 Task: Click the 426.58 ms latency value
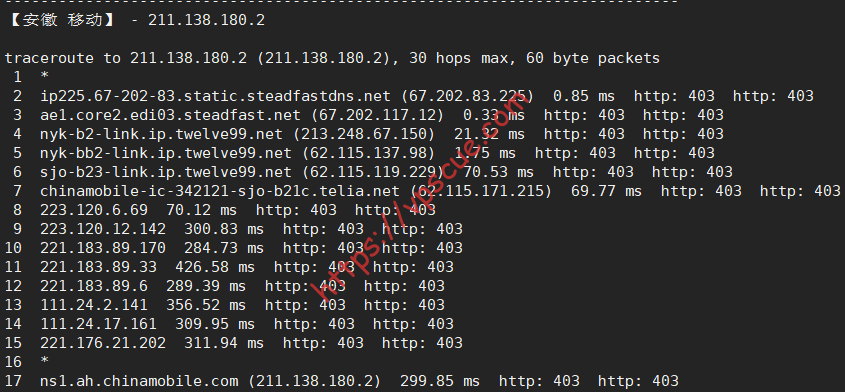pos(211,266)
